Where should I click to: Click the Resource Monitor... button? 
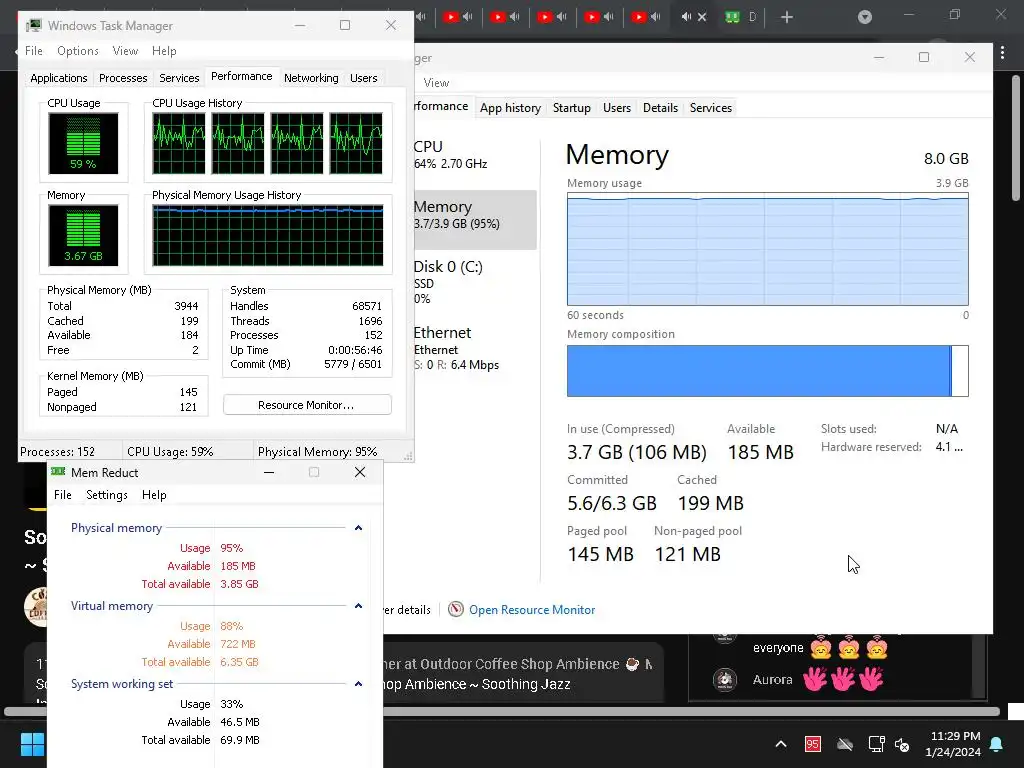click(307, 405)
